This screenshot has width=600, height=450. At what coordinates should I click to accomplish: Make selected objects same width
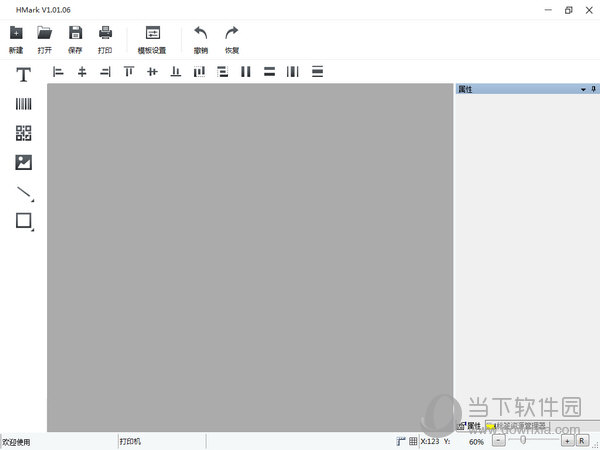246,72
